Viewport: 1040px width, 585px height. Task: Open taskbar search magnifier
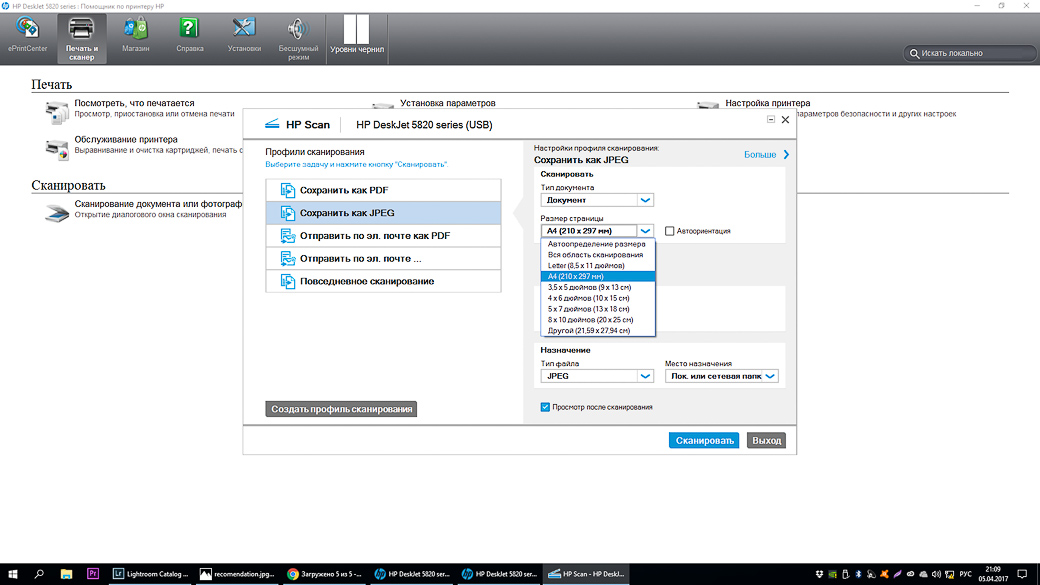click(39, 574)
